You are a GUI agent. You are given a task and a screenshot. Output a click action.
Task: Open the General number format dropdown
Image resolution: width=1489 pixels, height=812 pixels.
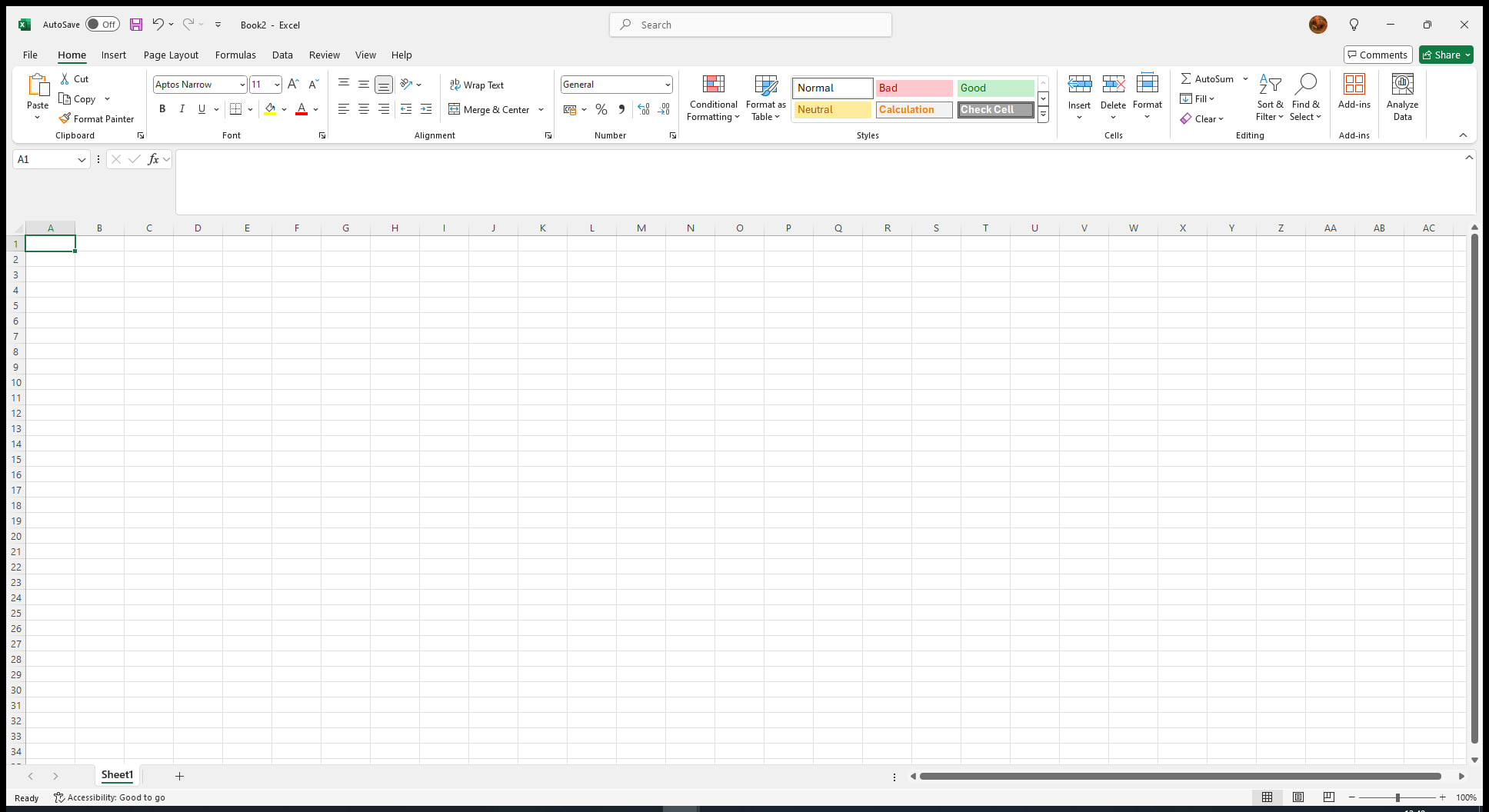667,85
